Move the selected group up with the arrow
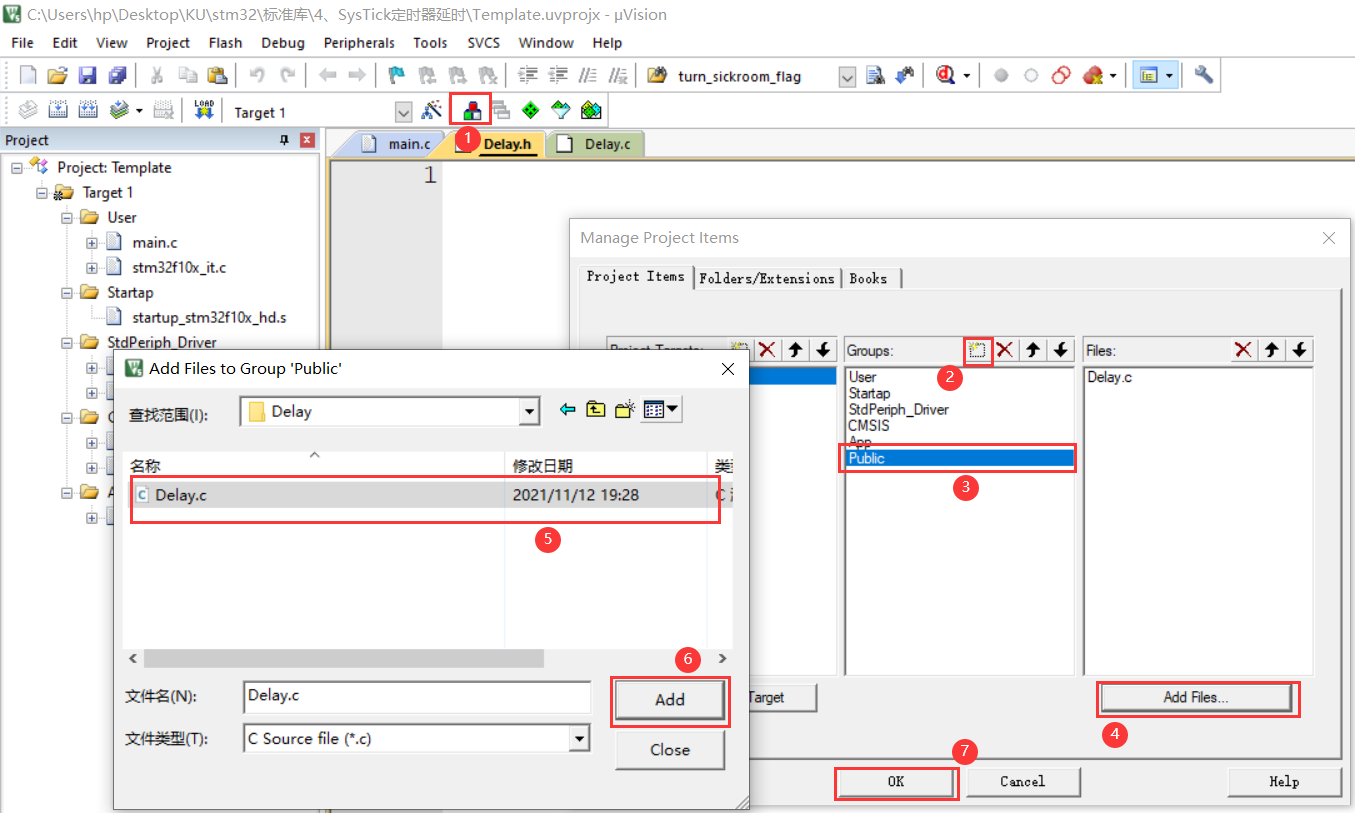This screenshot has width=1355, height=813. pos(1033,350)
